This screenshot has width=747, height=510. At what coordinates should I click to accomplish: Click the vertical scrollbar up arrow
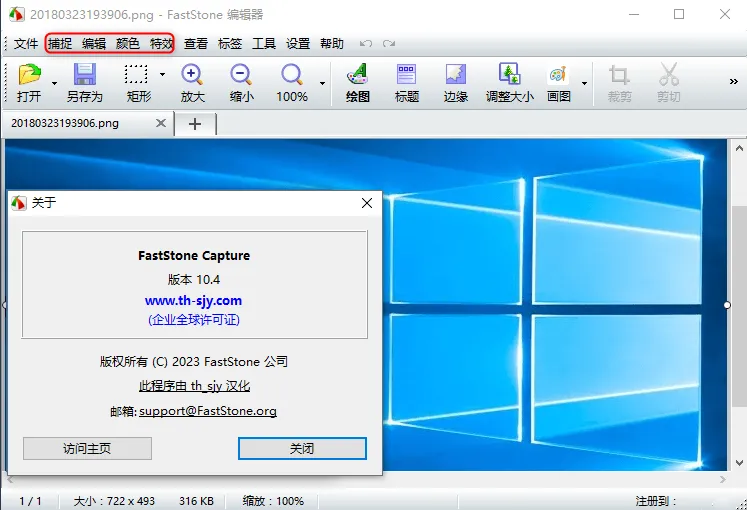pyautogui.click(x=739, y=149)
